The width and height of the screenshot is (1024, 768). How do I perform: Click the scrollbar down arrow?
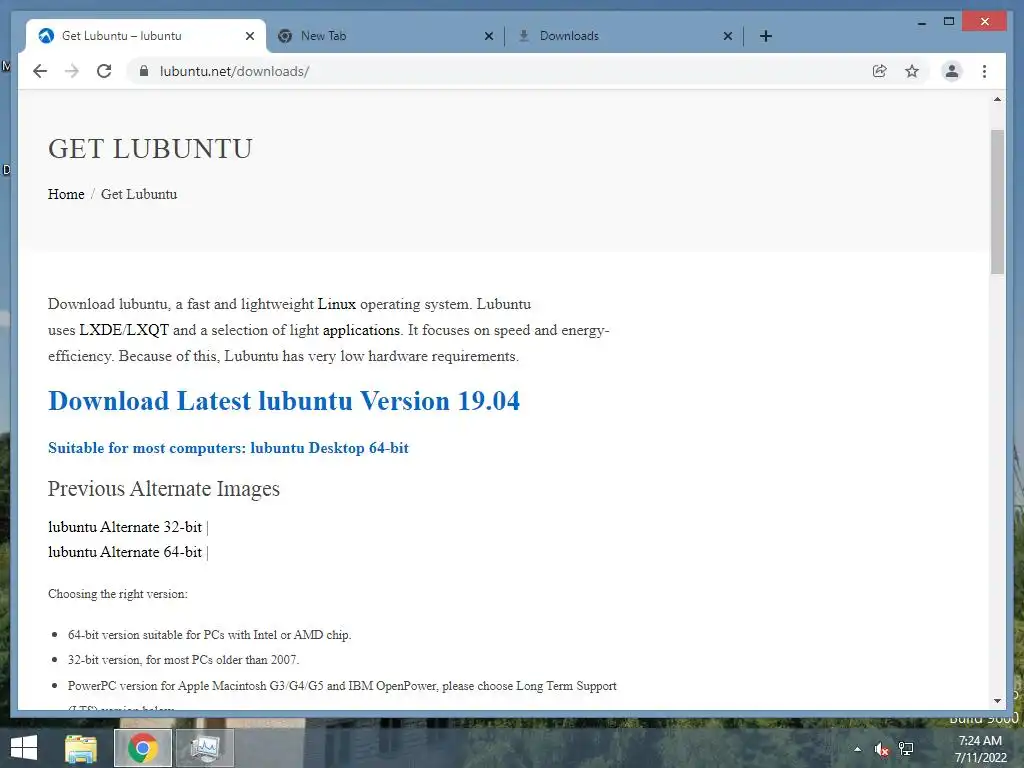997,701
